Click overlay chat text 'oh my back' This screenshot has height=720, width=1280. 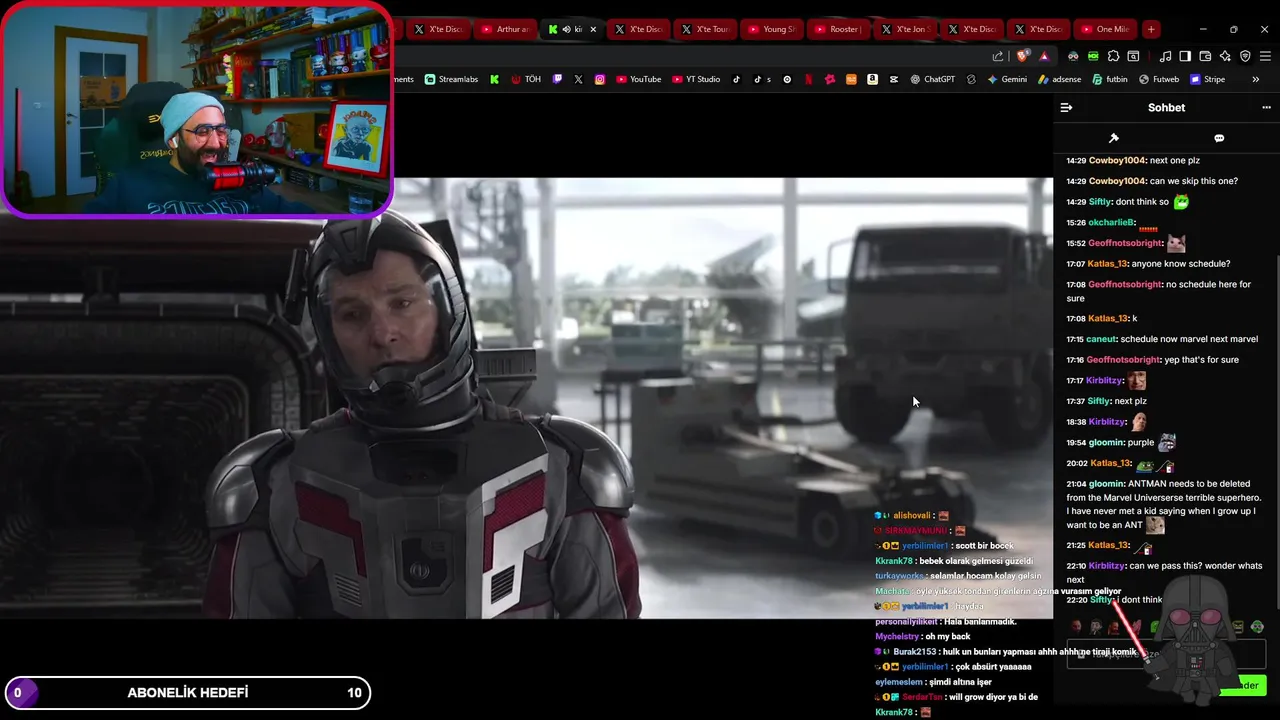(x=947, y=636)
